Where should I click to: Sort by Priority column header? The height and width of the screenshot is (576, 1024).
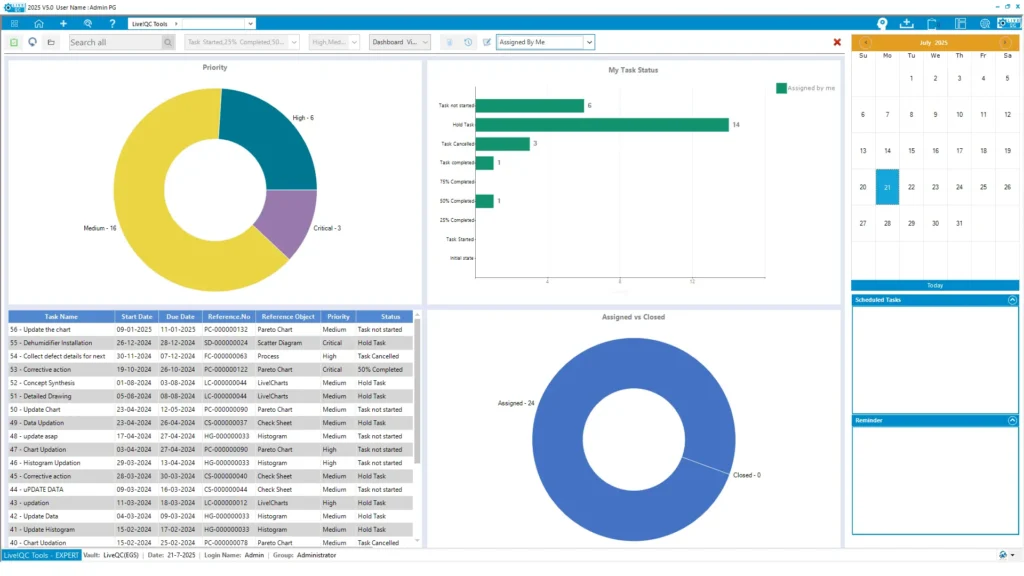click(338, 317)
